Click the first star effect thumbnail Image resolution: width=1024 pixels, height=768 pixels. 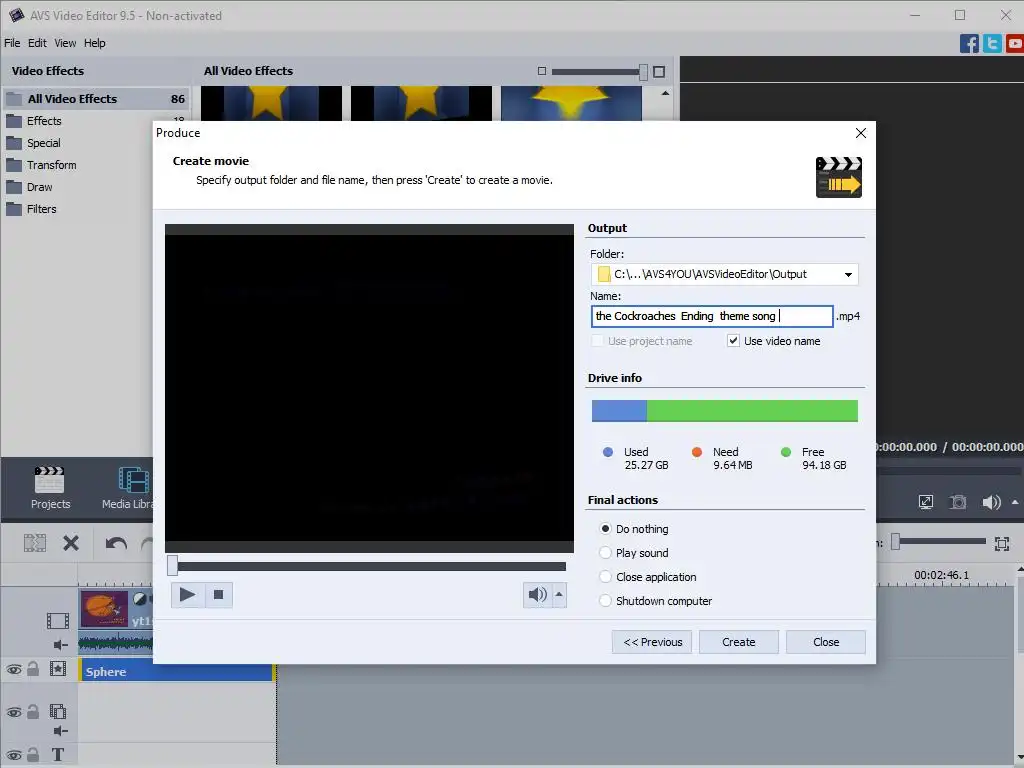pyautogui.click(x=271, y=103)
